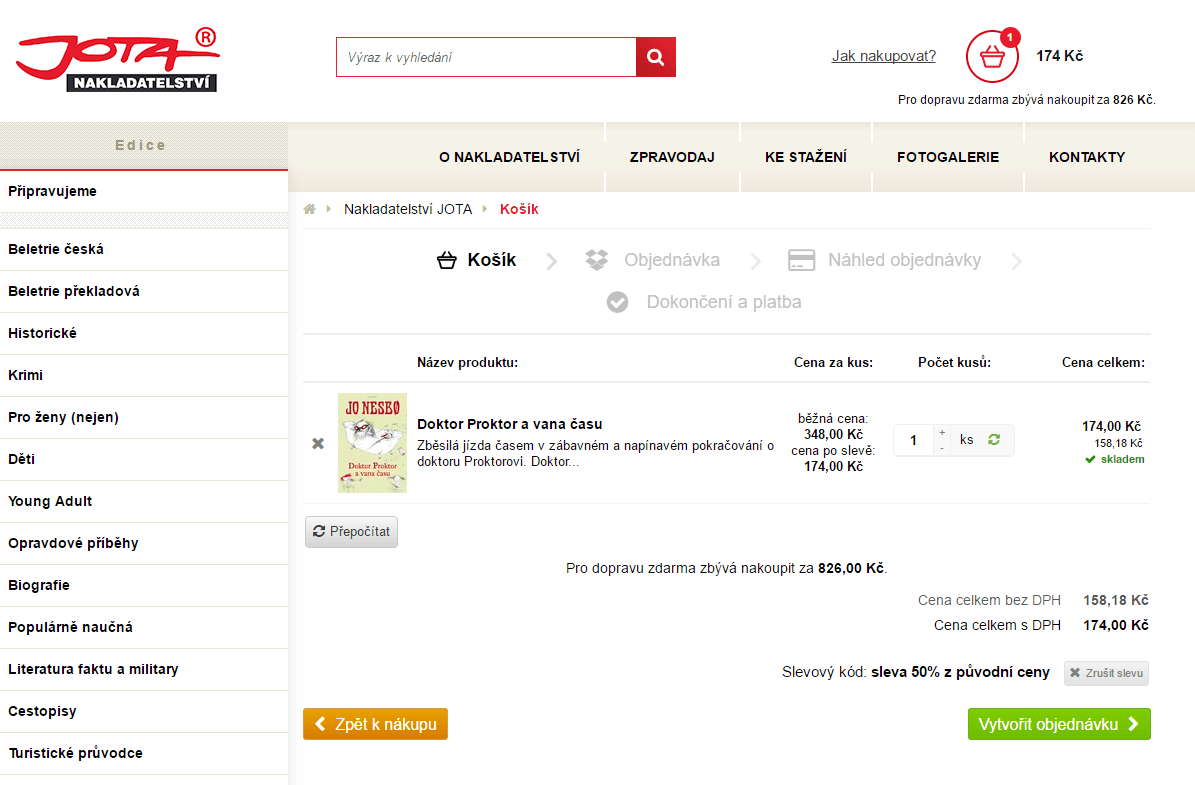The height and width of the screenshot is (785, 1195).
Task: Click the 158,18 Kč total without DPH
Action: [1116, 601]
